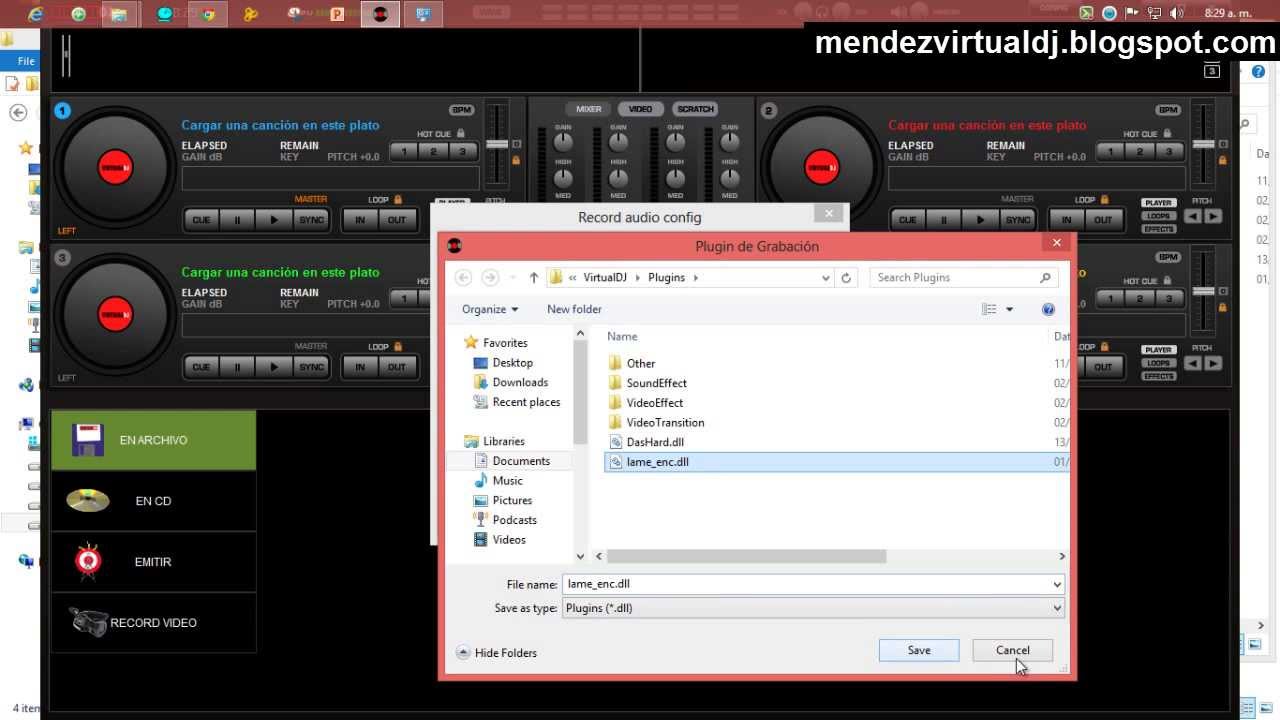Select deck 2 EFFECTS panel tab
1280x720 pixels.
tap(1159, 229)
